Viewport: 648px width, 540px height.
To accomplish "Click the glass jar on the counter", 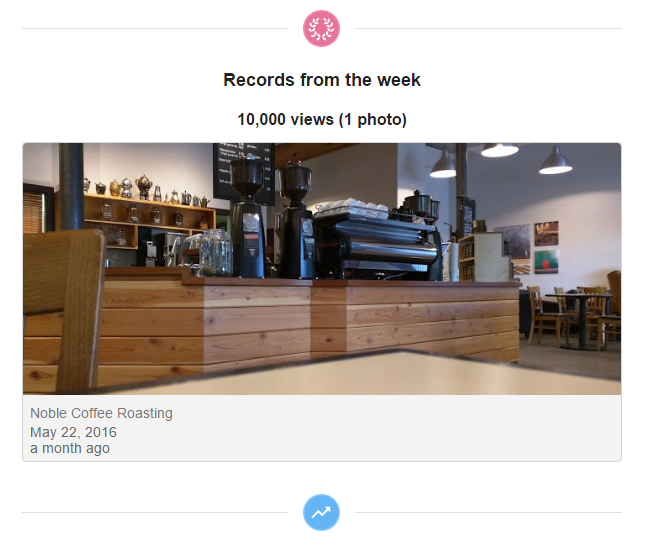I will tap(216, 253).
